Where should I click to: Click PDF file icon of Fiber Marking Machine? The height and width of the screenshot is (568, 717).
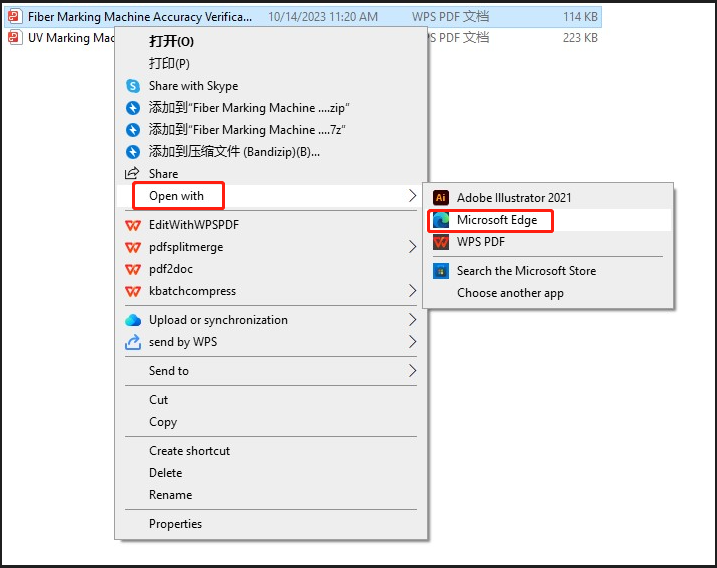pyautogui.click(x=15, y=16)
